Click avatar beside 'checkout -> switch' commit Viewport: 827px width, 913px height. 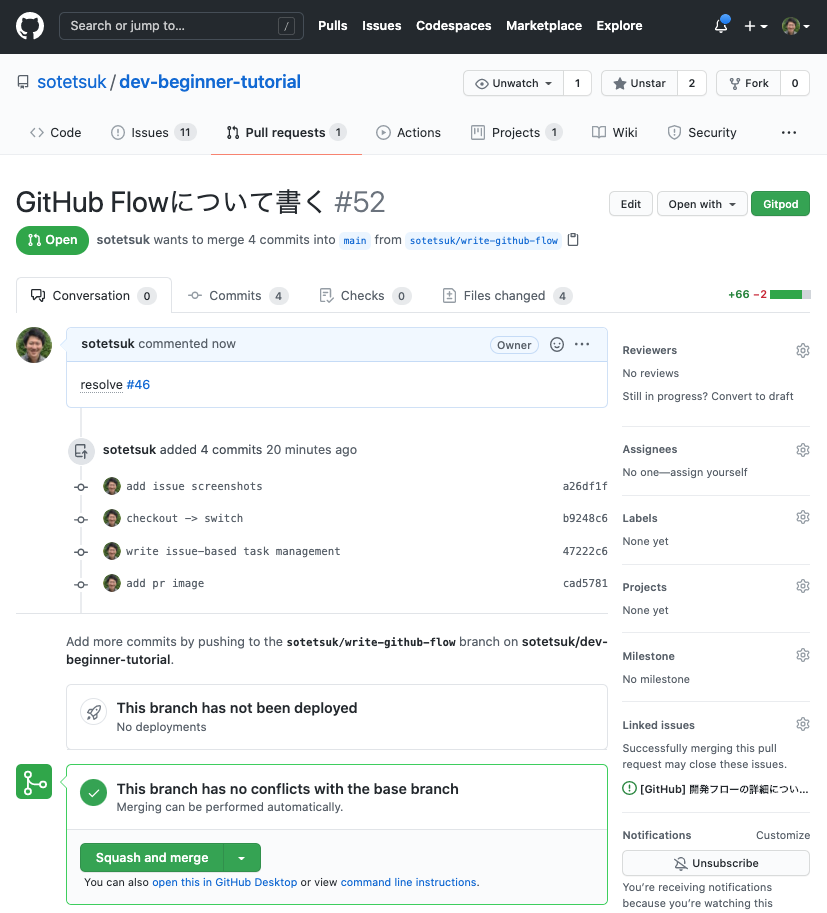(112, 518)
